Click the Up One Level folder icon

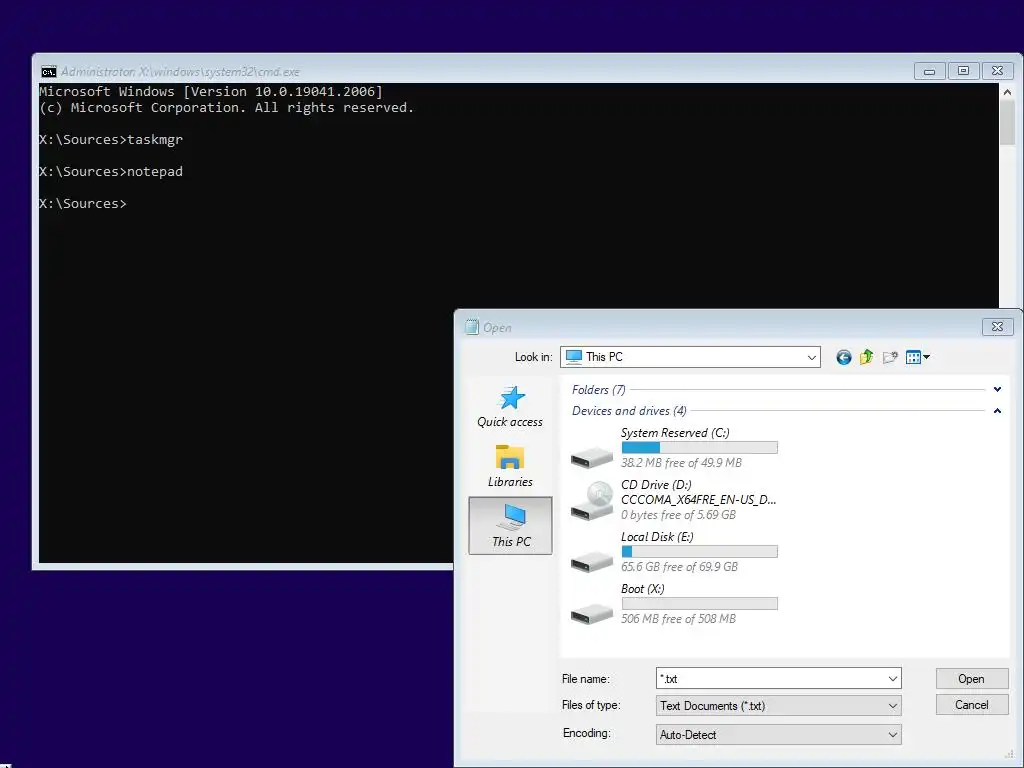point(866,357)
